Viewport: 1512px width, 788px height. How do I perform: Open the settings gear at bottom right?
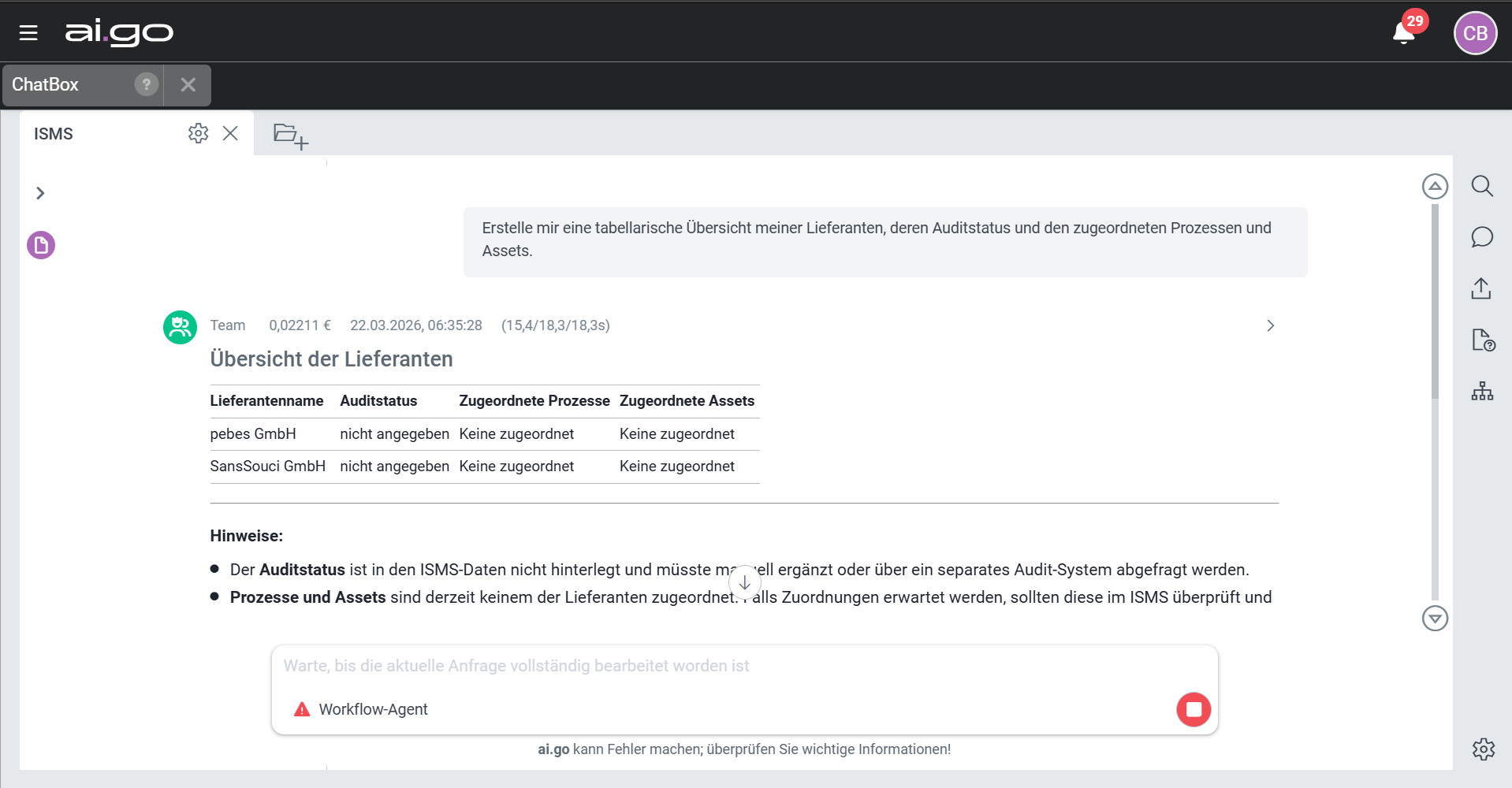(x=1483, y=749)
